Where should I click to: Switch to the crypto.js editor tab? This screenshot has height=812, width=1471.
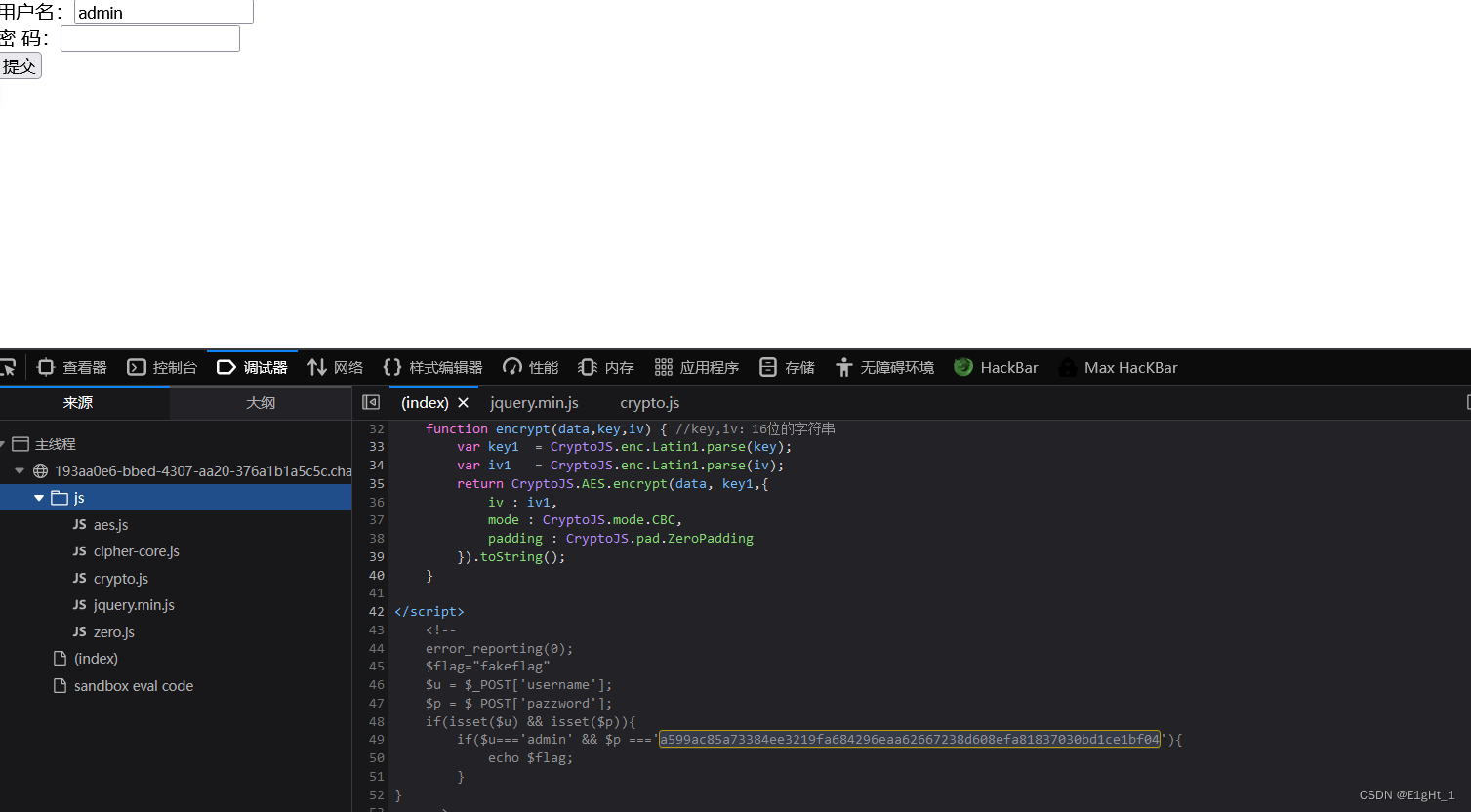(650, 402)
